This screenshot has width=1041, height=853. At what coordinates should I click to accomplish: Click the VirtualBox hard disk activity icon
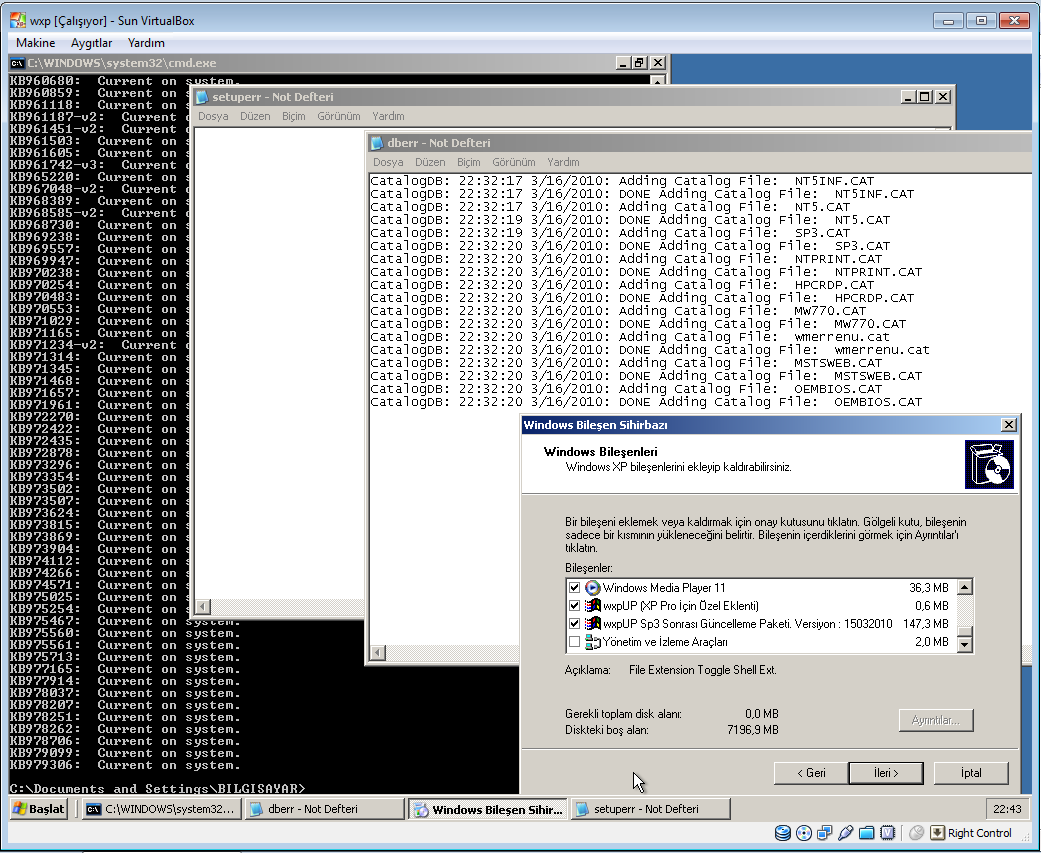pyautogui.click(x=783, y=832)
